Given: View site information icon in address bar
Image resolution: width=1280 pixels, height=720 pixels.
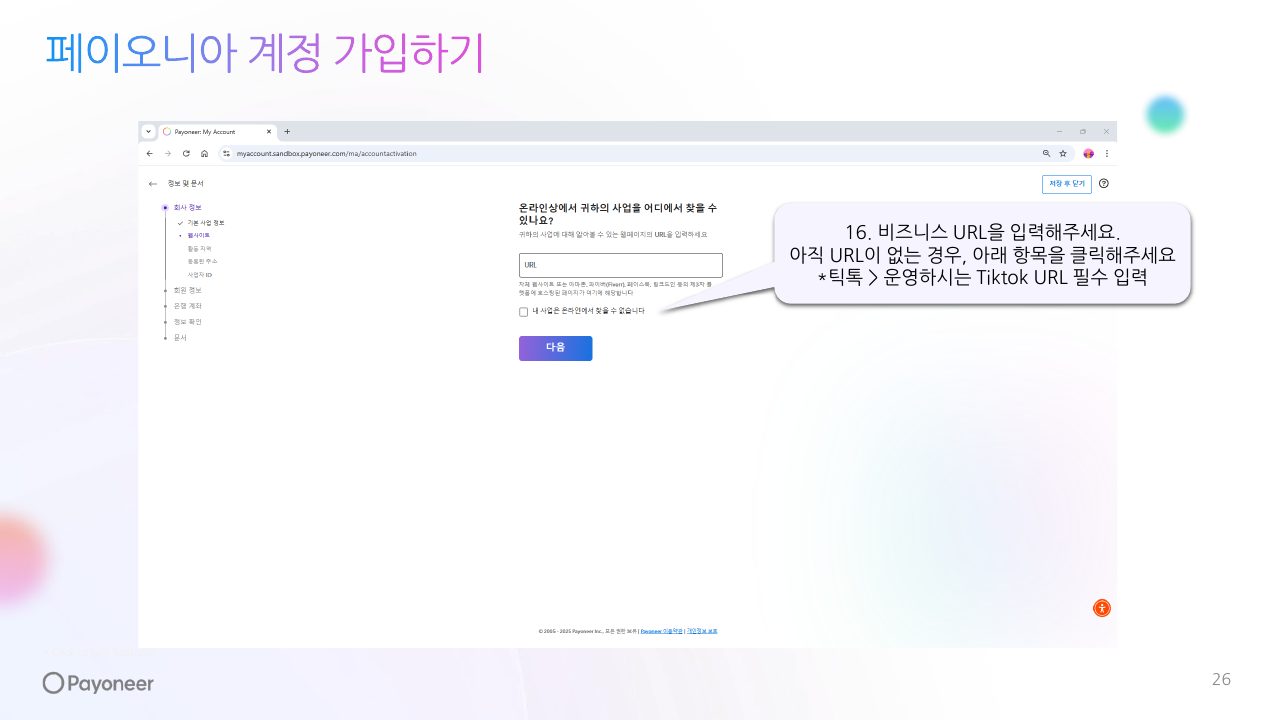Looking at the screenshot, I should (227, 154).
